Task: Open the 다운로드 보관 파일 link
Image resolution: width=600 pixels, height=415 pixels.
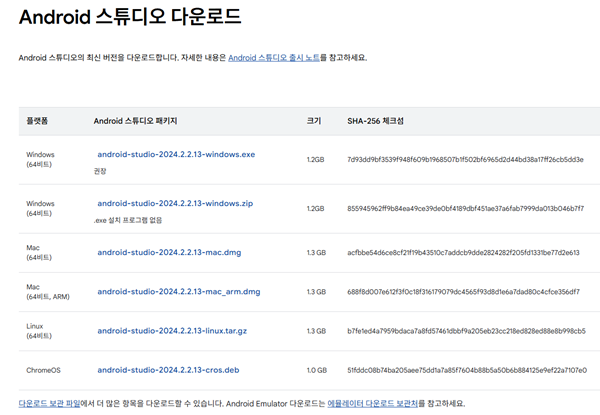Action: click(x=49, y=404)
